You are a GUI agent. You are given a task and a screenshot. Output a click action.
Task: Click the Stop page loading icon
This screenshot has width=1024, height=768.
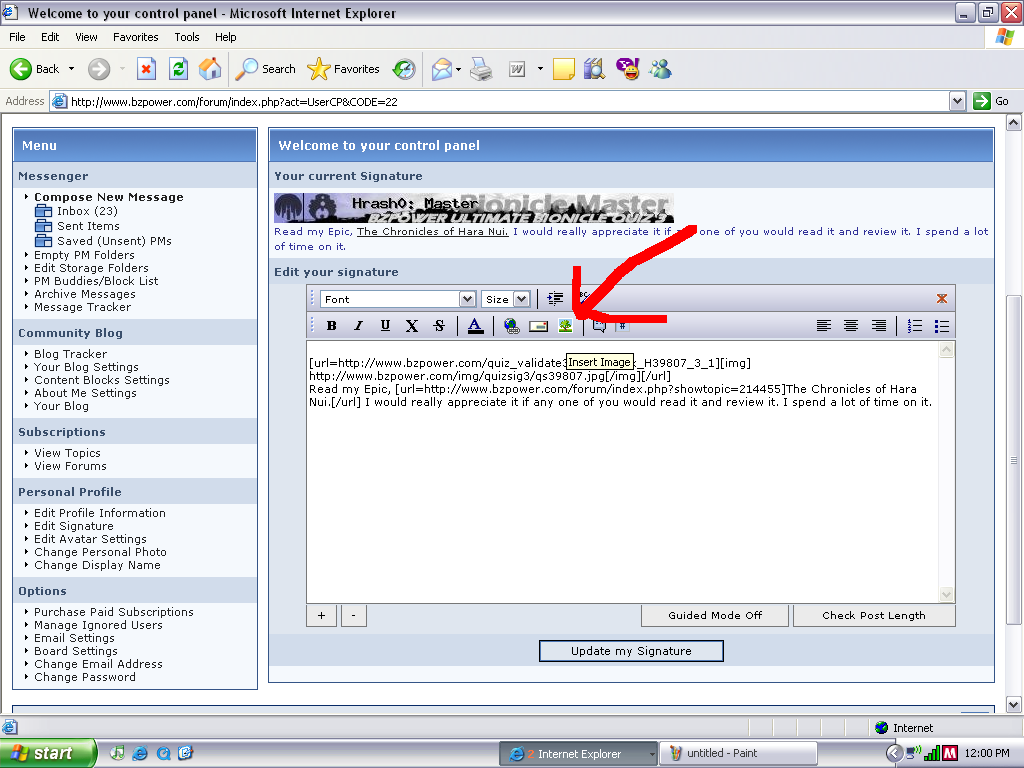(x=146, y=69)
